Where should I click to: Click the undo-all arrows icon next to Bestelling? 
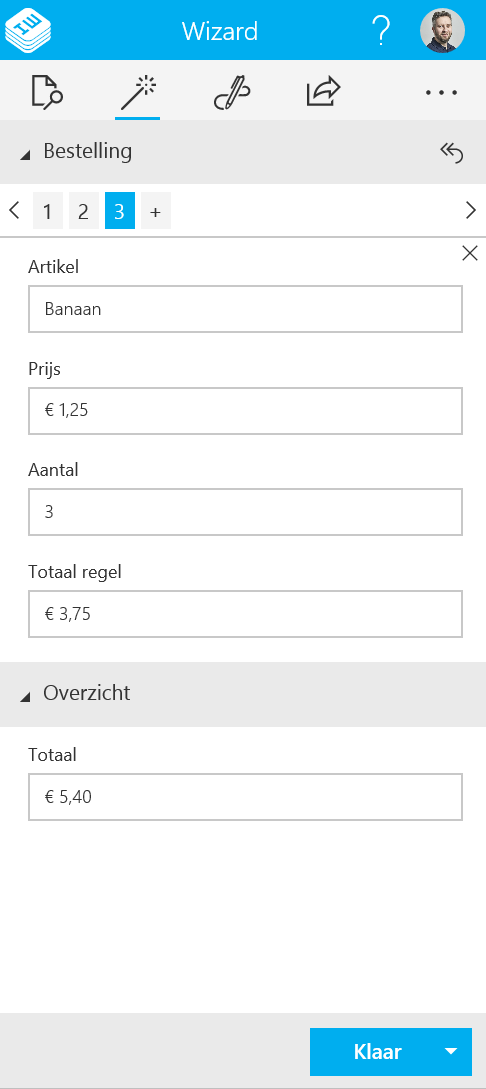(451, 152)
